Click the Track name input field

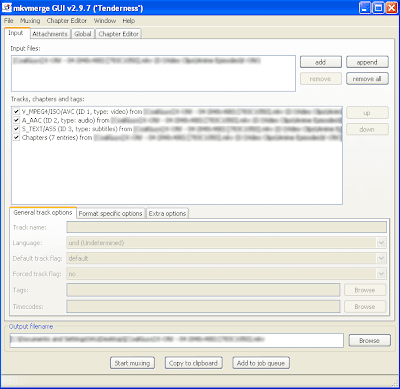pyautogui.click(x=227, y=227)
